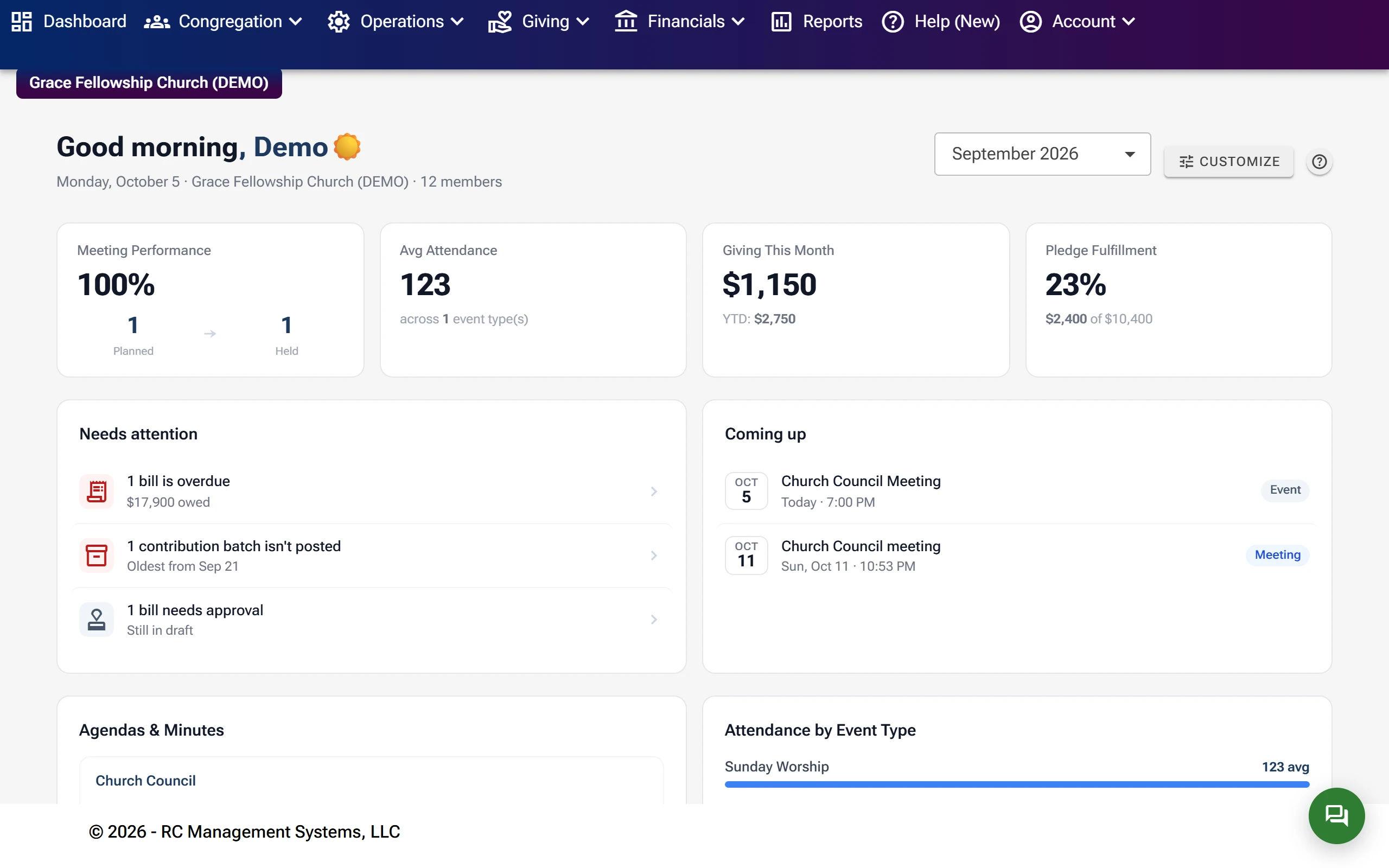Open the bill needs approval row chevron
This screenshot has height=868, width=1389.
tap(654, 620)
